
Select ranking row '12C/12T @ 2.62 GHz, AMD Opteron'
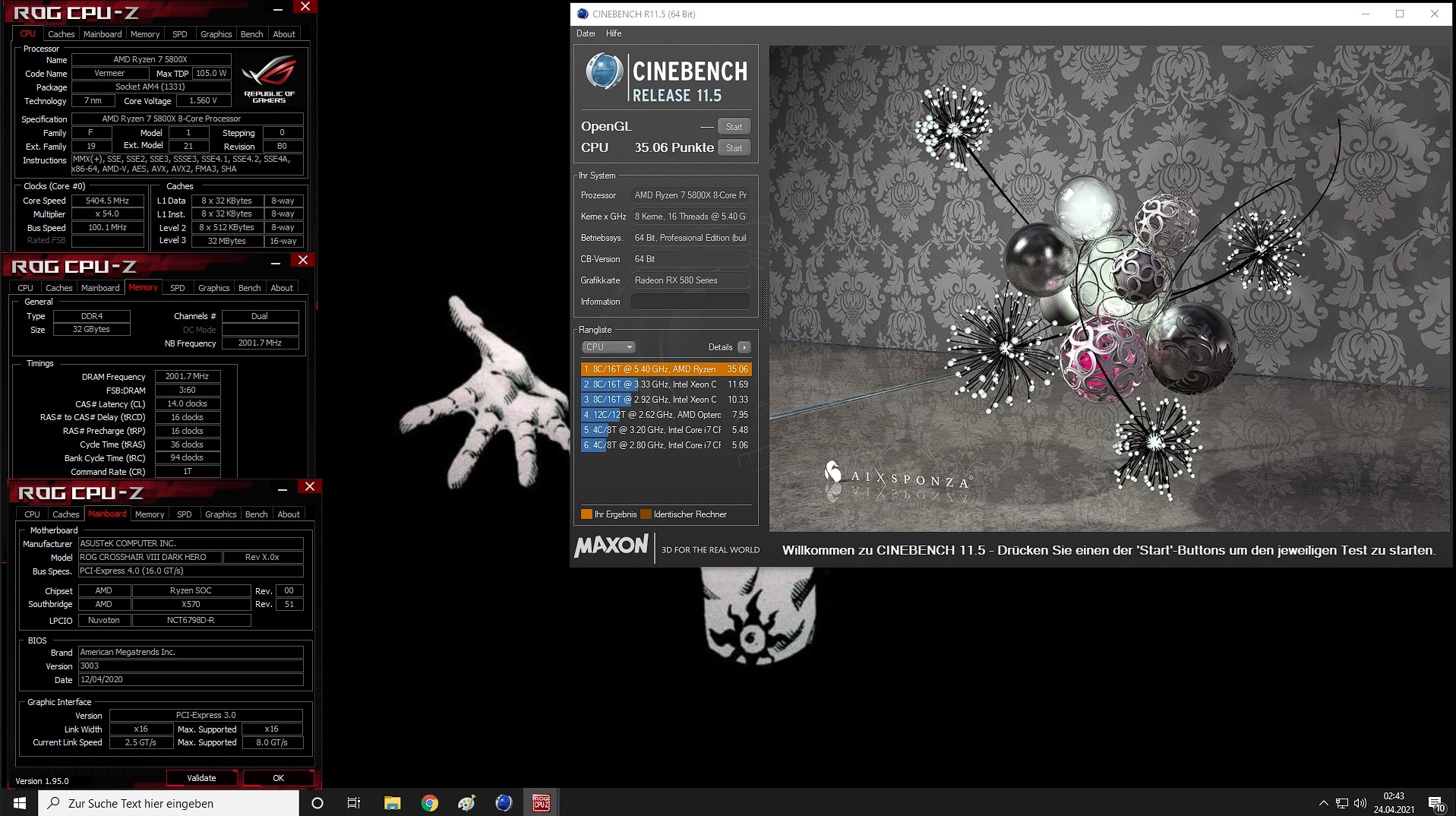coord(666,415)
